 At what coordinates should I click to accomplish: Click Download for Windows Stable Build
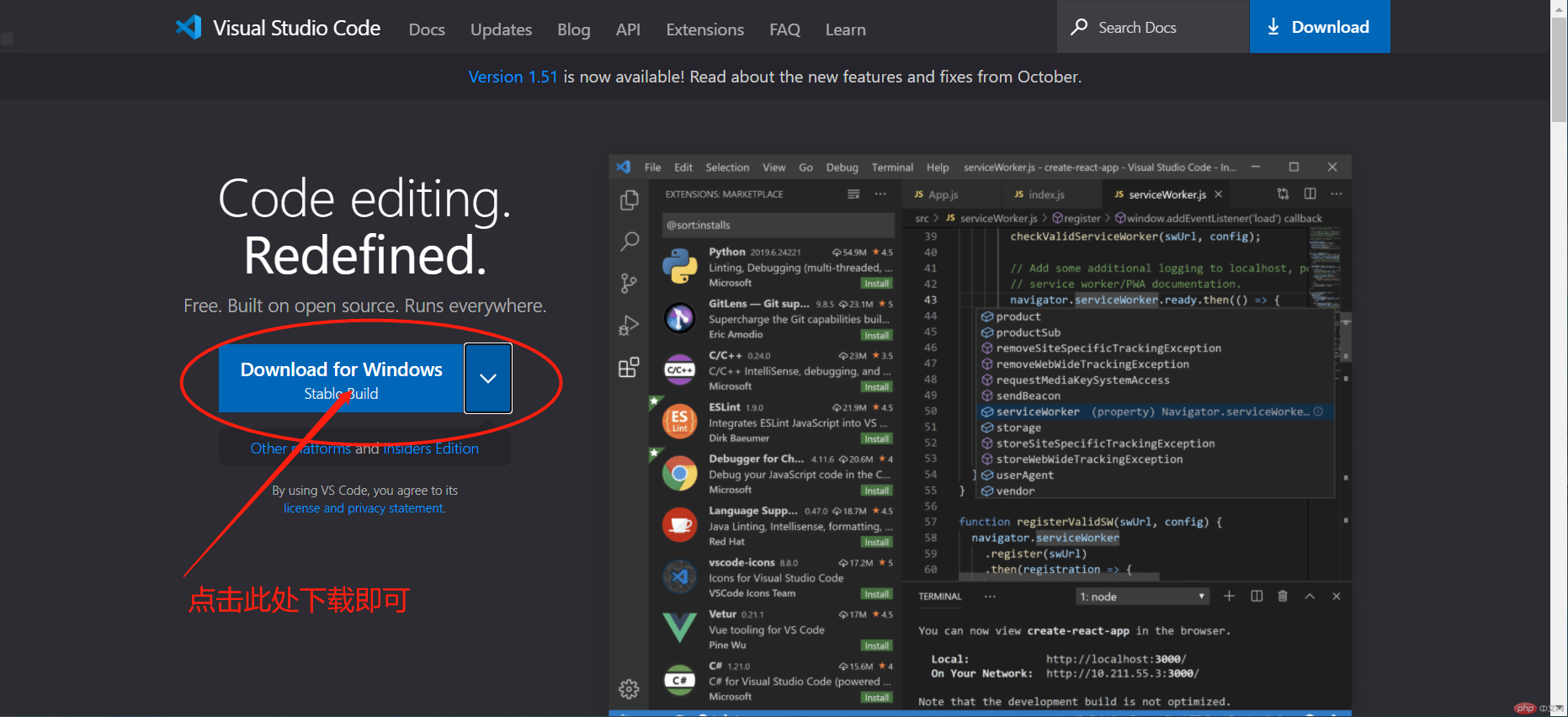click(341, 379)
